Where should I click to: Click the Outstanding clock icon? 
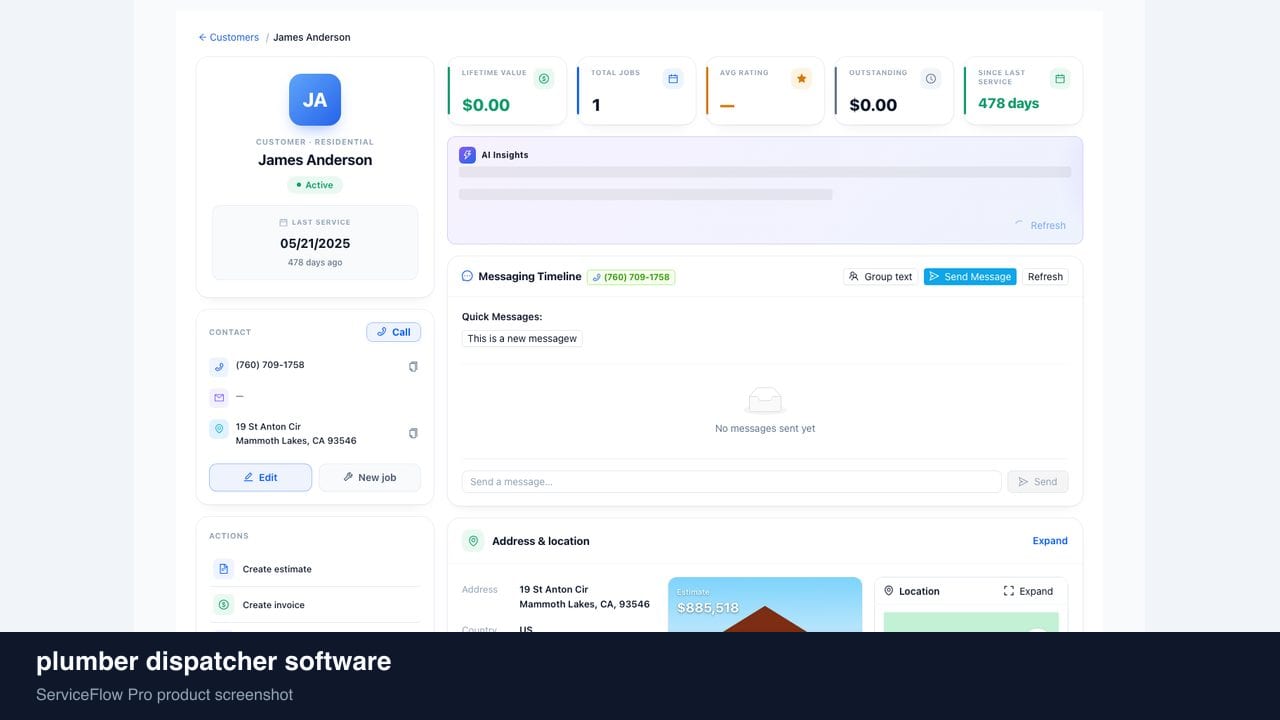(x=931, y=78)
